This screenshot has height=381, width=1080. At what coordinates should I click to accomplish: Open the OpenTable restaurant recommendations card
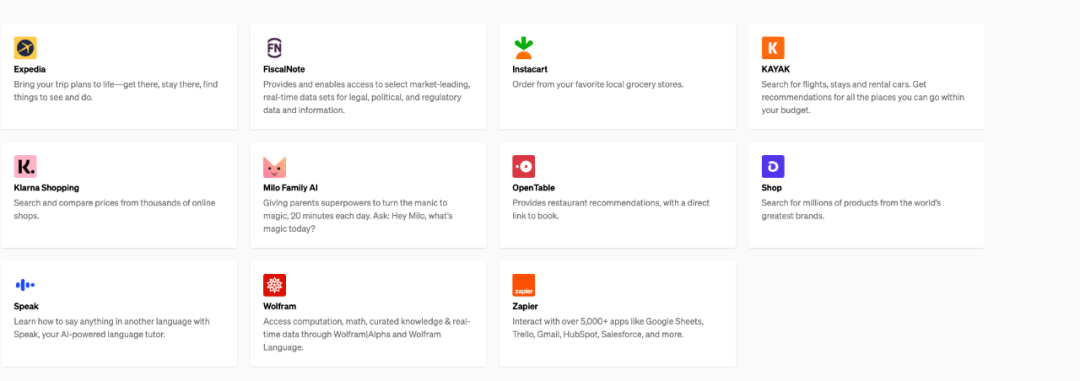coord(617,195)
